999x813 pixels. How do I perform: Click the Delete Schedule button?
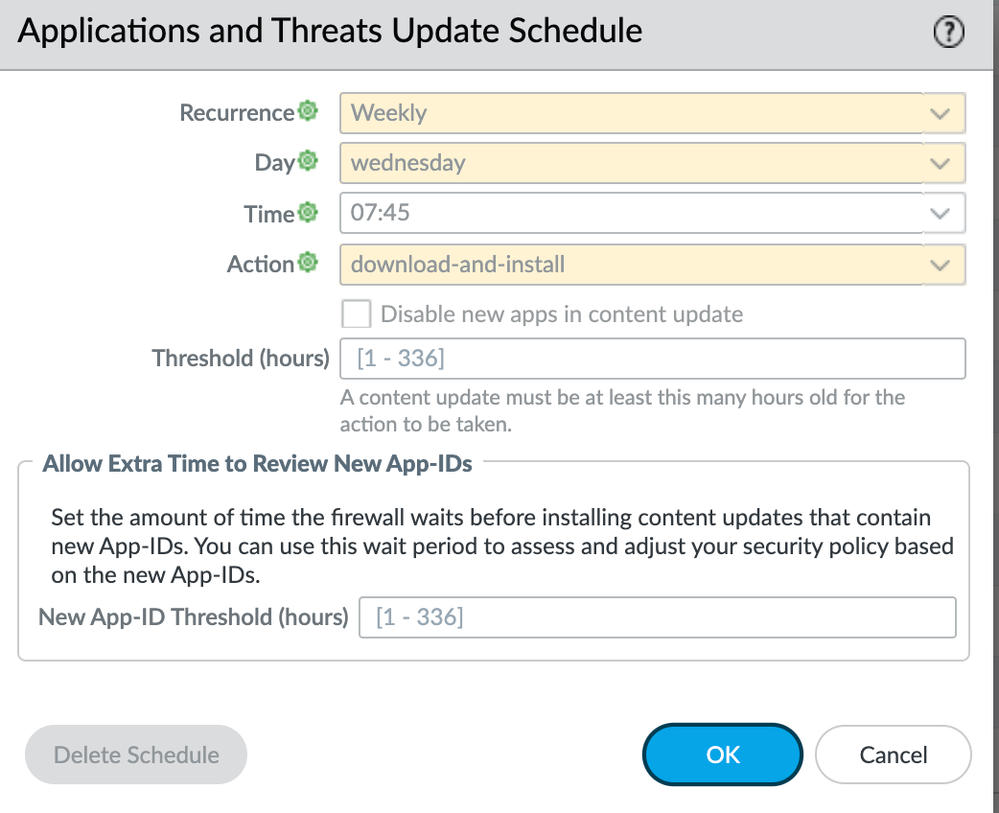(136, 755)
